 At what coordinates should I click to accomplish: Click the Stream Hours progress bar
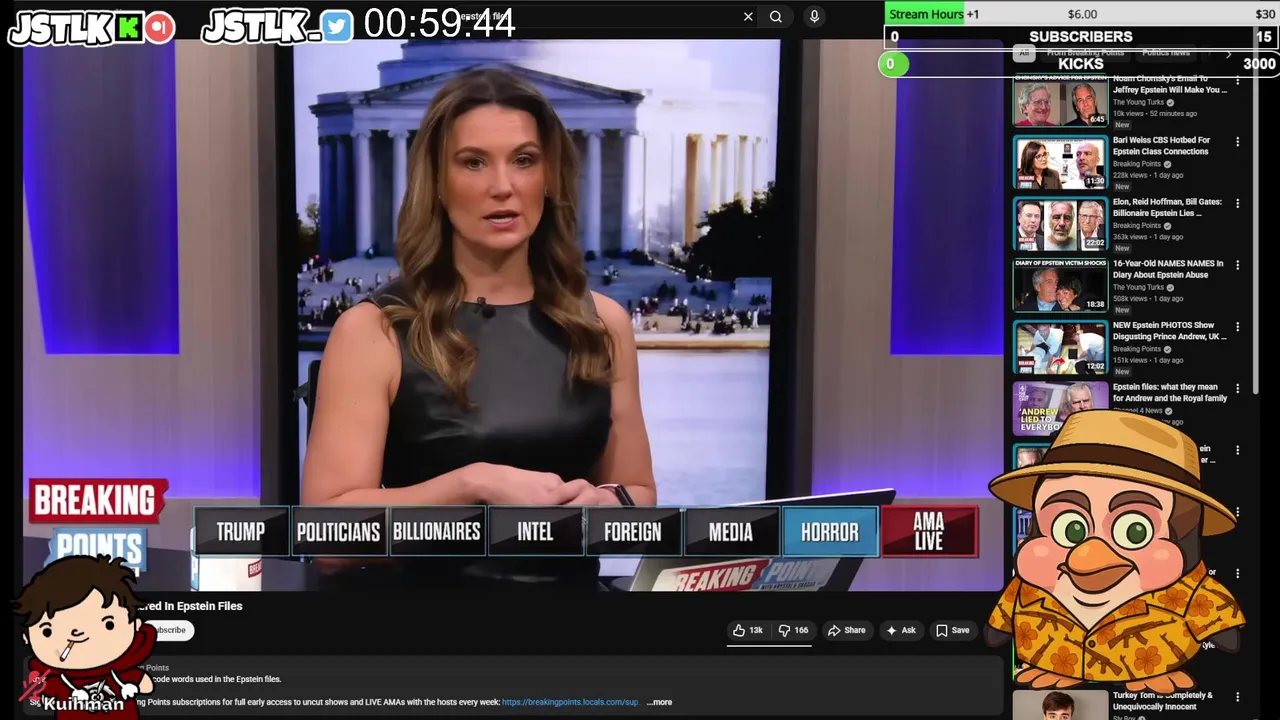[1080, 14]
